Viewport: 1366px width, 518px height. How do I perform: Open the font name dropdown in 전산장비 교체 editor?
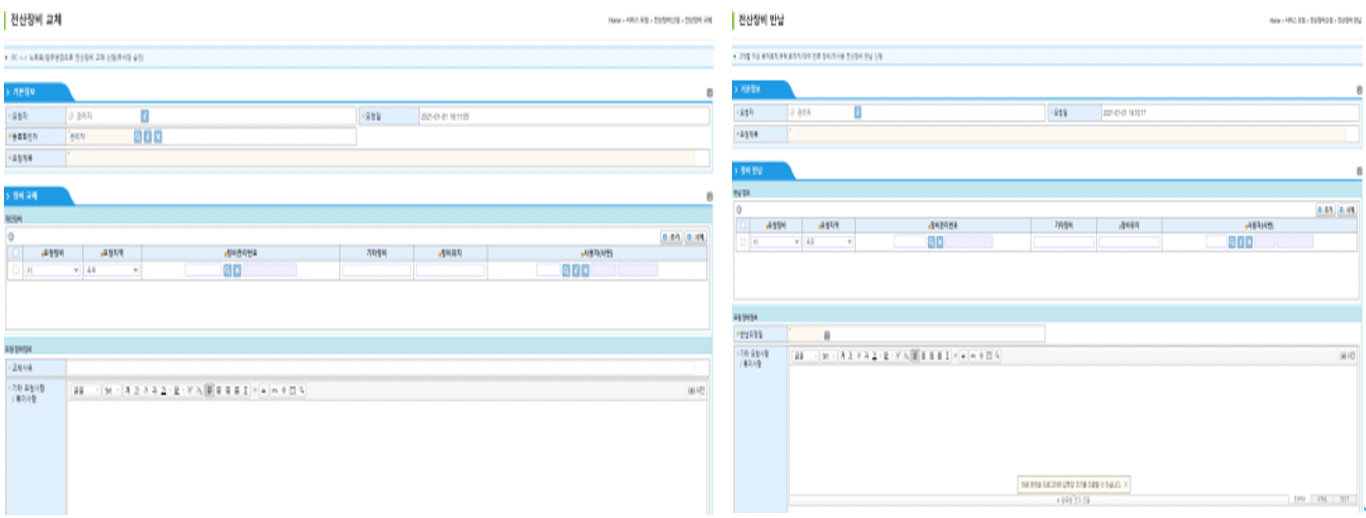(x=83, y=390)
